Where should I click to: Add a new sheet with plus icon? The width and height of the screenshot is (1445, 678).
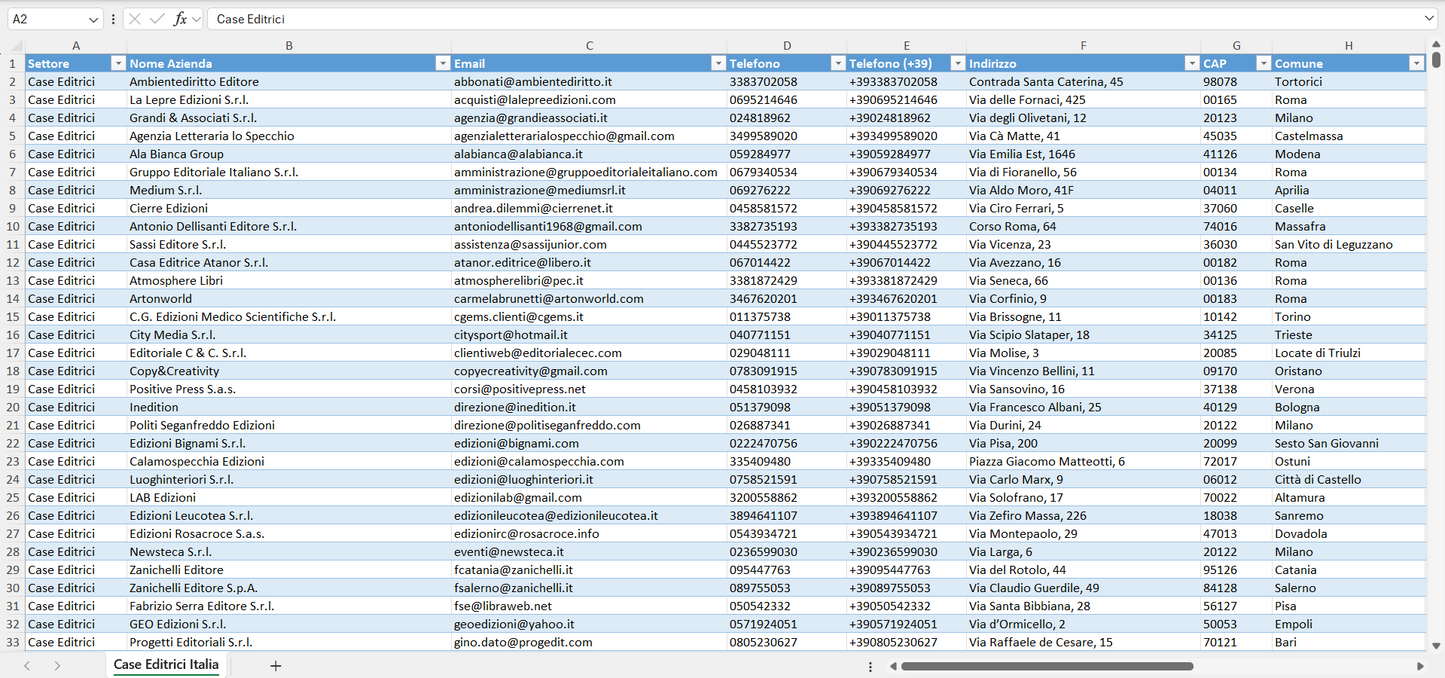276,666
